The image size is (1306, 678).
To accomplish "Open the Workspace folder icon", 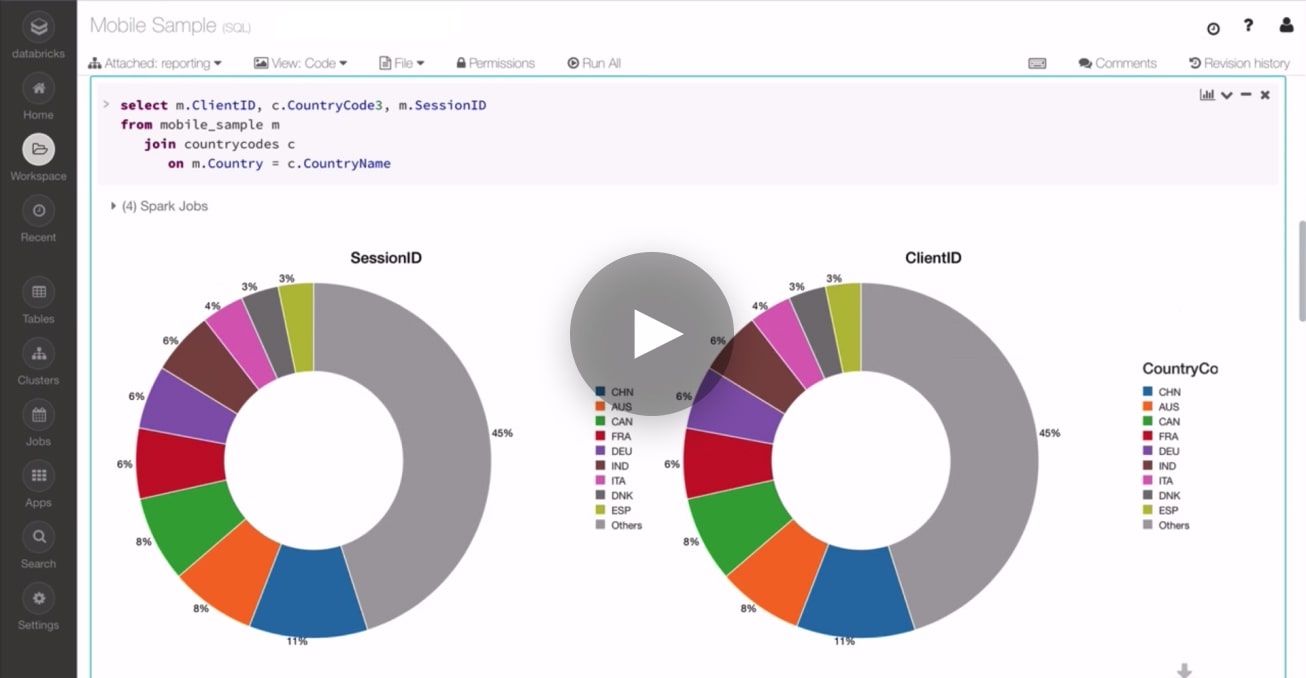I will (38, 150).
